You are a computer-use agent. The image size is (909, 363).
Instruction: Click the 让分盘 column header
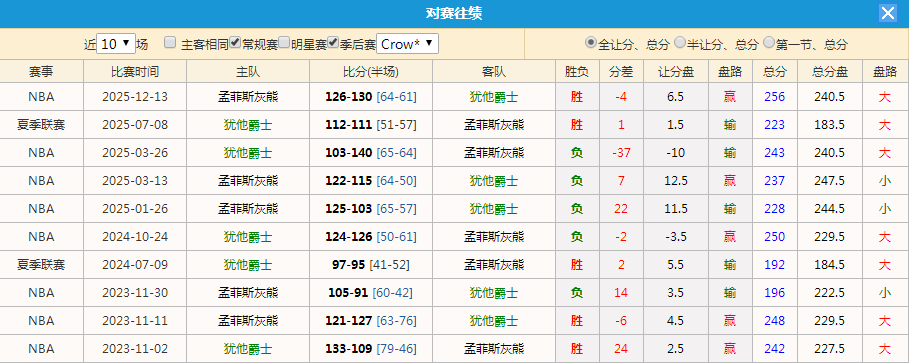(676, 71)
